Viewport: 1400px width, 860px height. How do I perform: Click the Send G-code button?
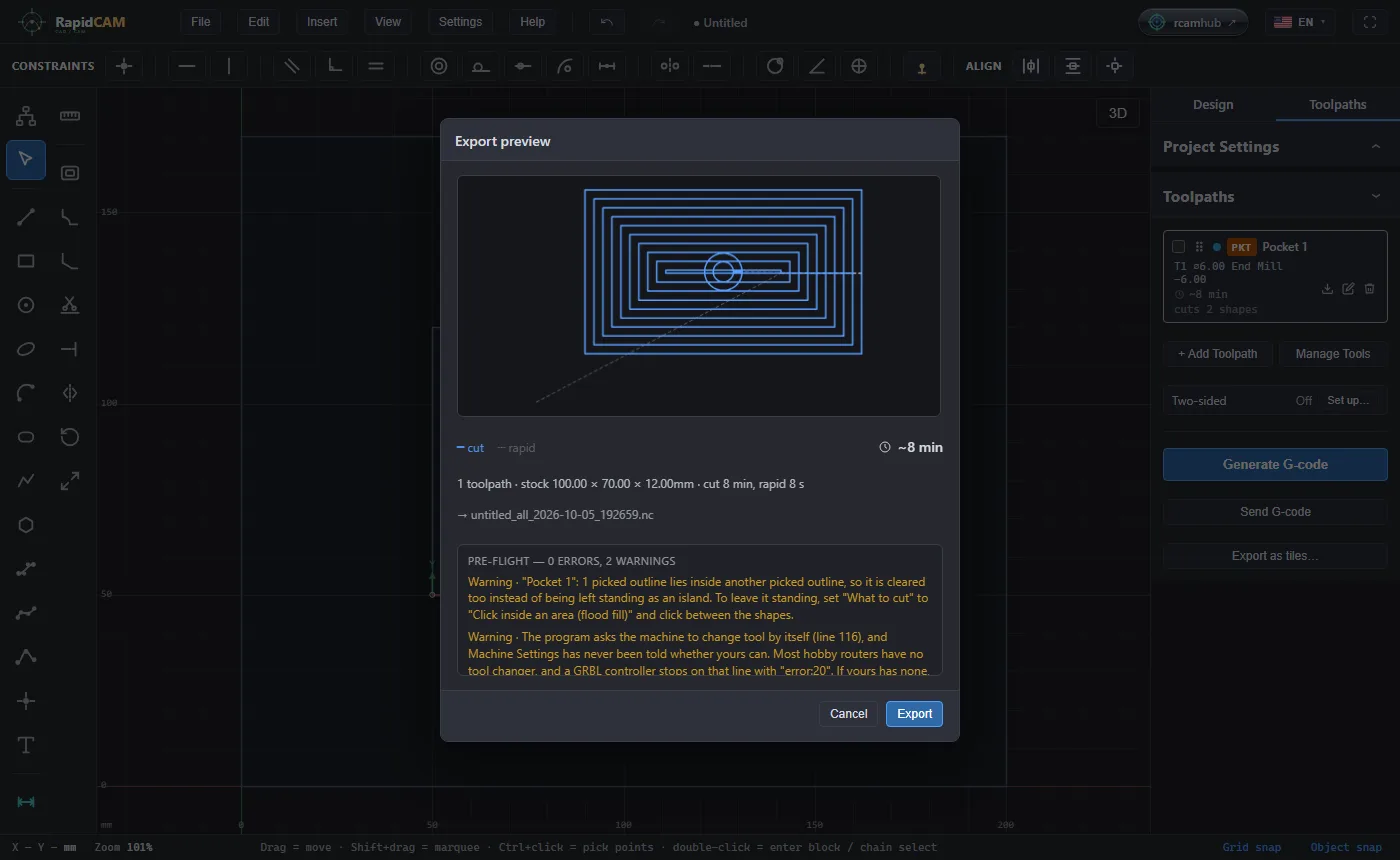1275,512
